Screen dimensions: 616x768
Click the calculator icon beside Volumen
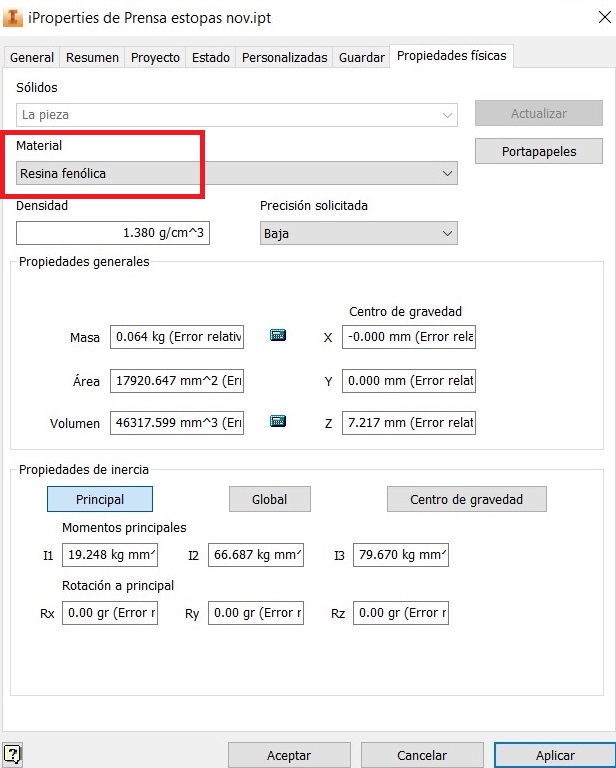tap(278, 422)
